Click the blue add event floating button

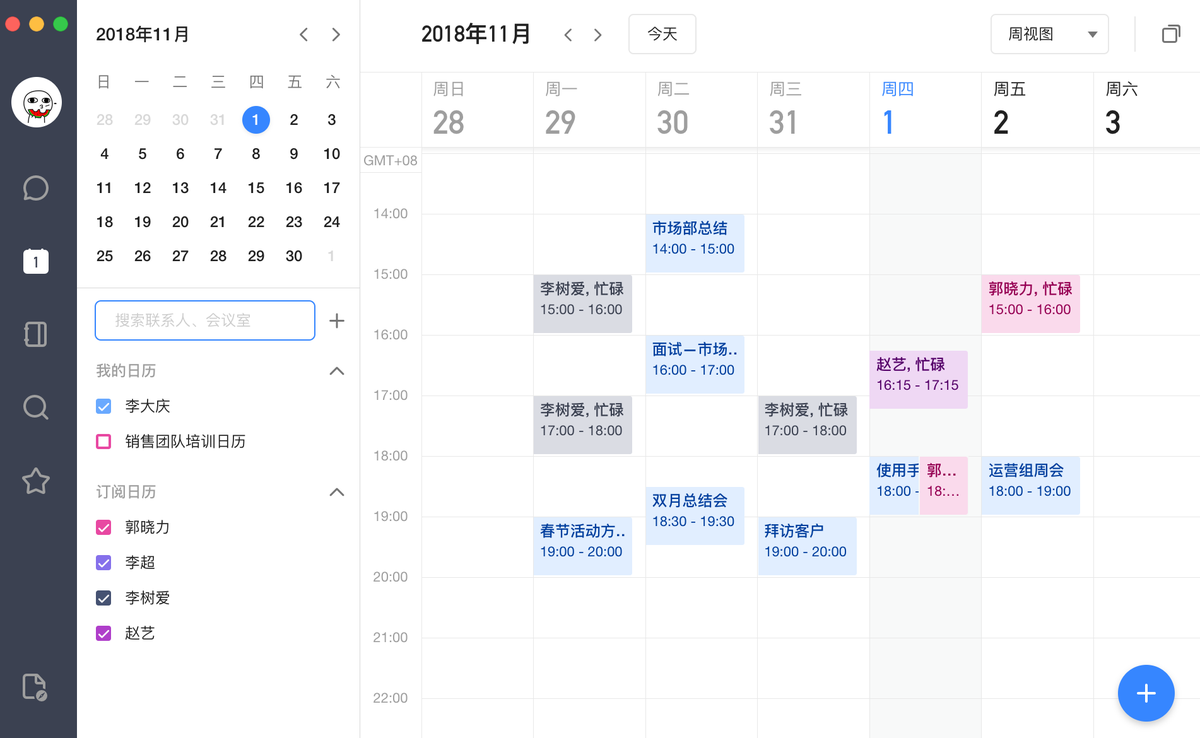click(x=1146, y=693)
